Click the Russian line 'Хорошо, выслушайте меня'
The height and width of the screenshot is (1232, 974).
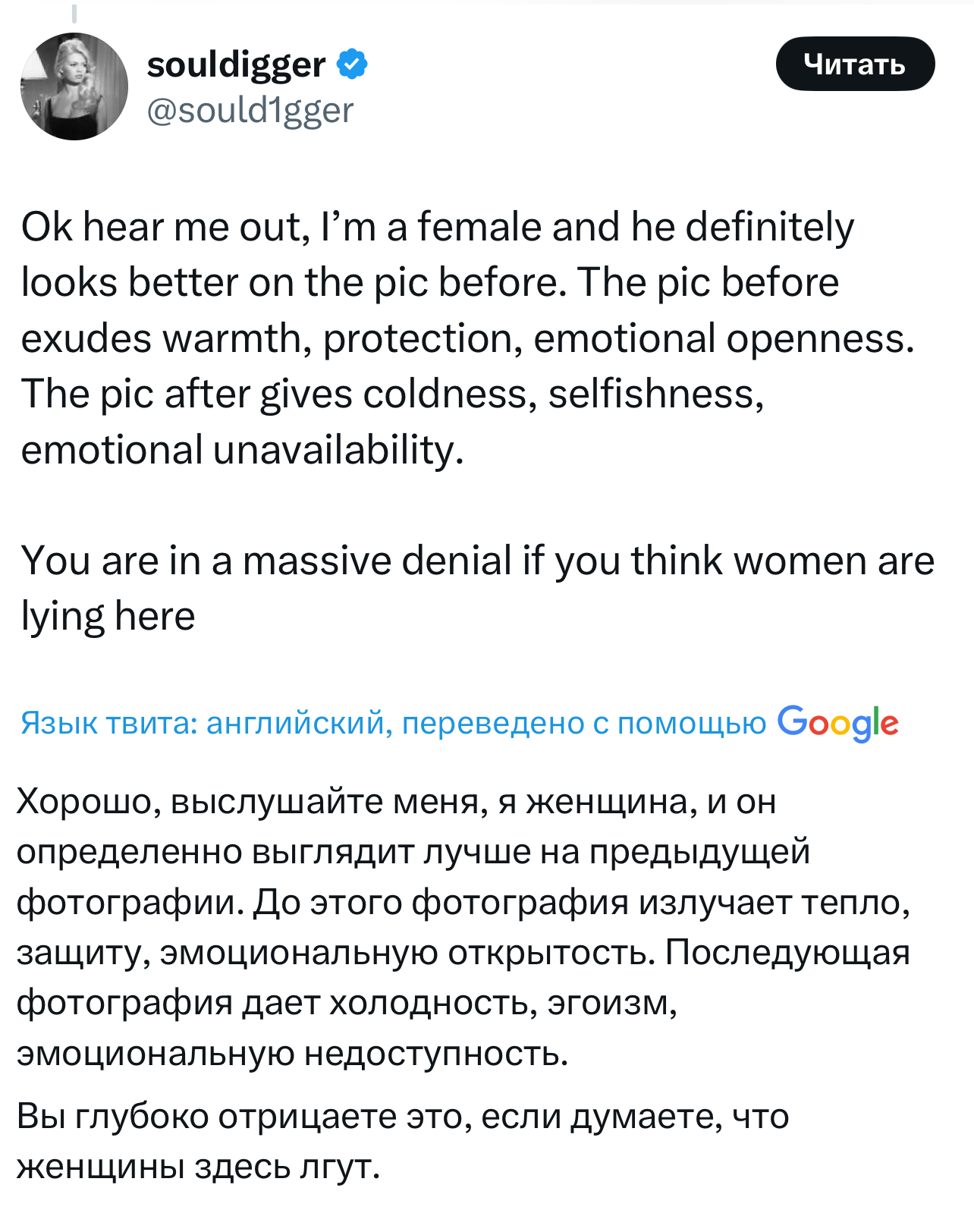[x=397, y=801]
